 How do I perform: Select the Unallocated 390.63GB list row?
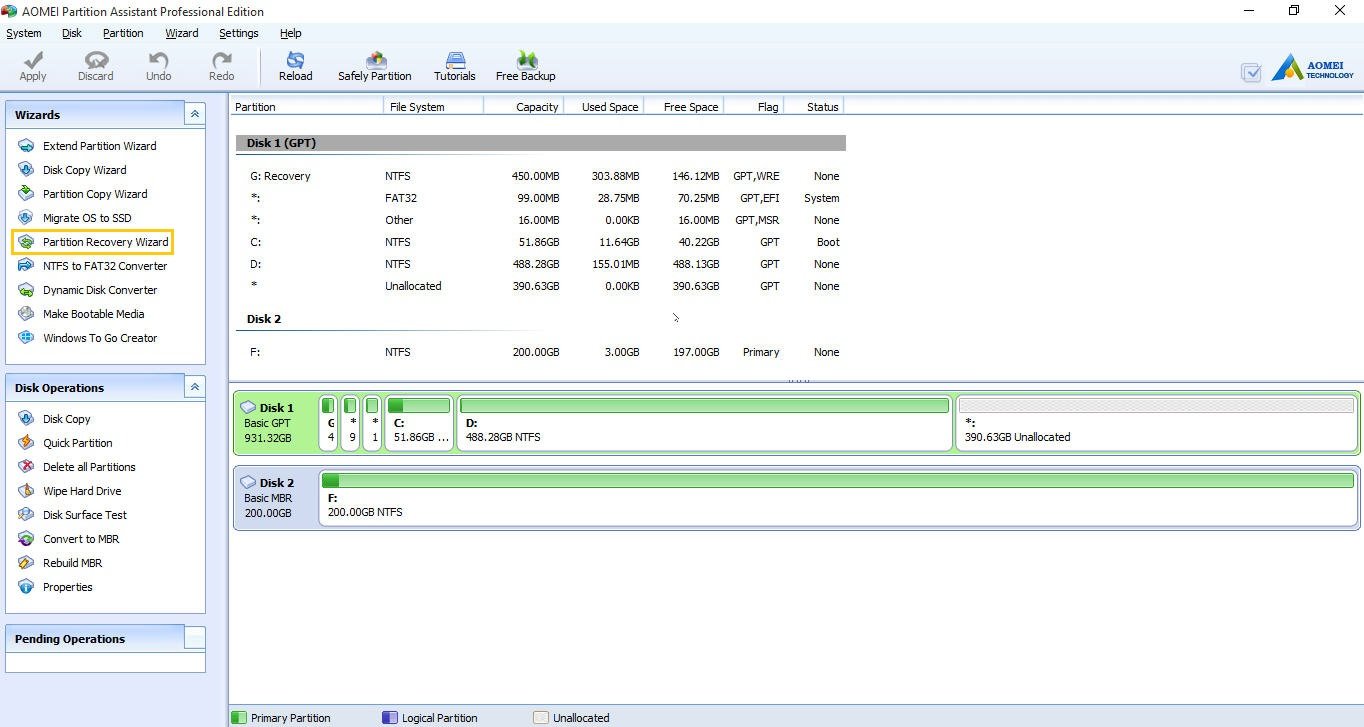(x=541, y=286)
